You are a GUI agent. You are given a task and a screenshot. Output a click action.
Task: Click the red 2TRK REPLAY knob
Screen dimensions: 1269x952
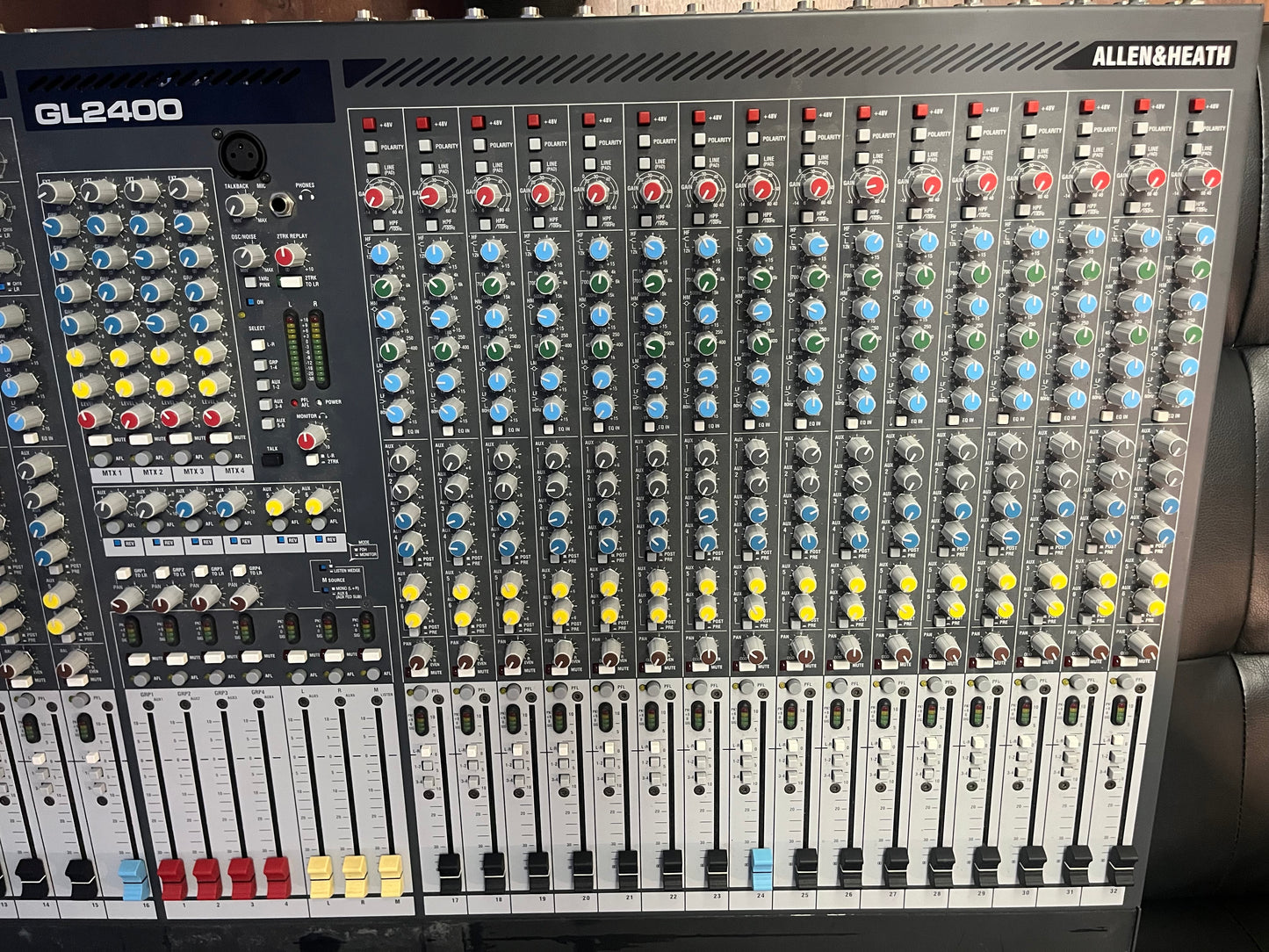[x=285, y=256]
